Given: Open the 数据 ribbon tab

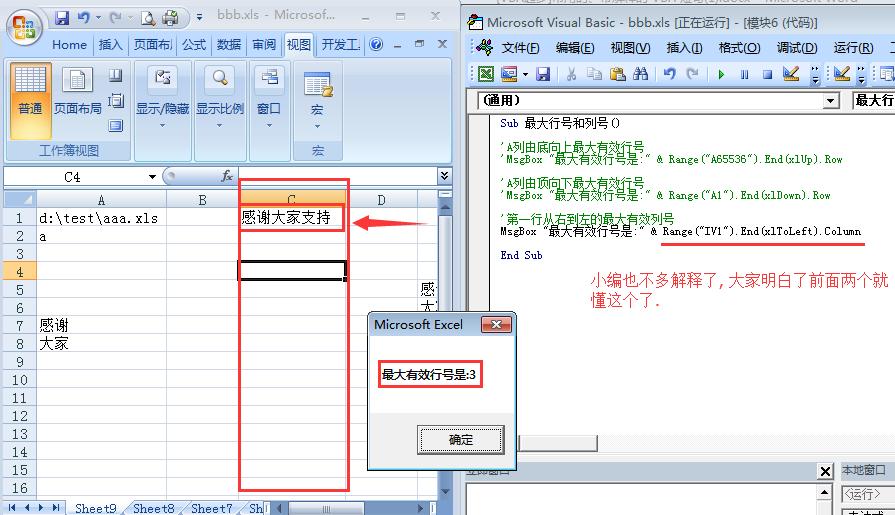Looking at the screenshot, I should coord(229,45).
